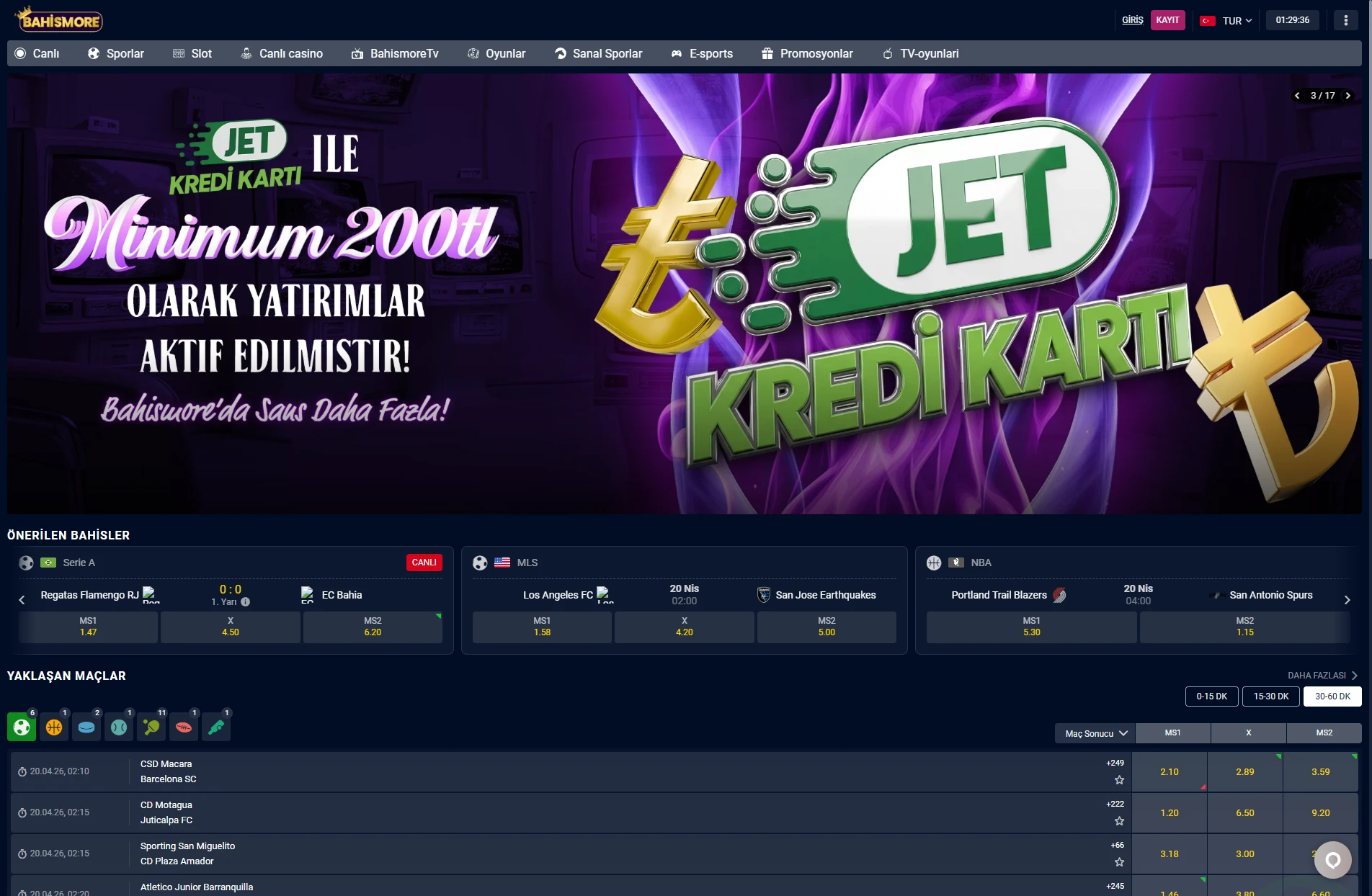
Task: Expand the Maç Sonucu market dropdown
Action: [1095, 733]
